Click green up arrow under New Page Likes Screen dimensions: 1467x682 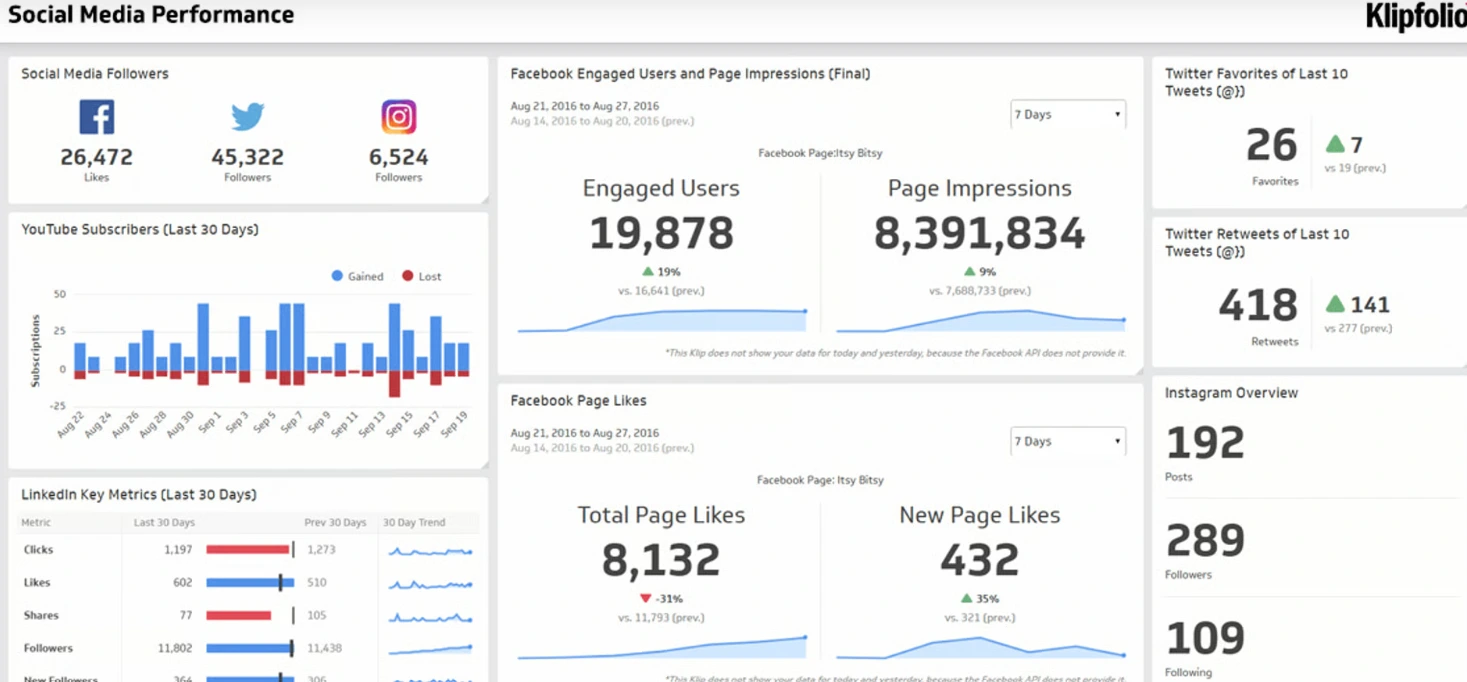(x=966, y=598)
